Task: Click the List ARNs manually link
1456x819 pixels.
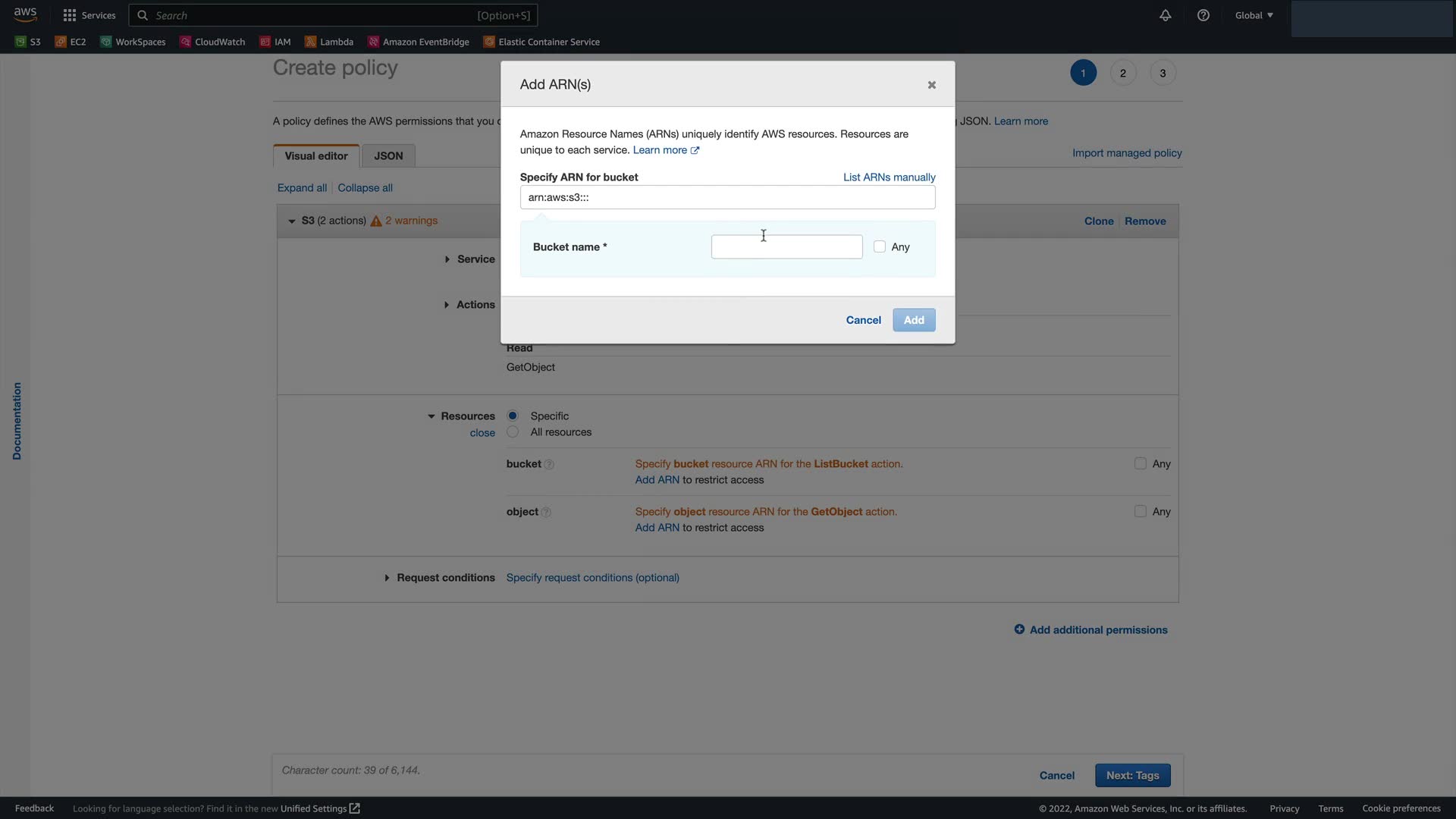Action: [x=889, y=177]
